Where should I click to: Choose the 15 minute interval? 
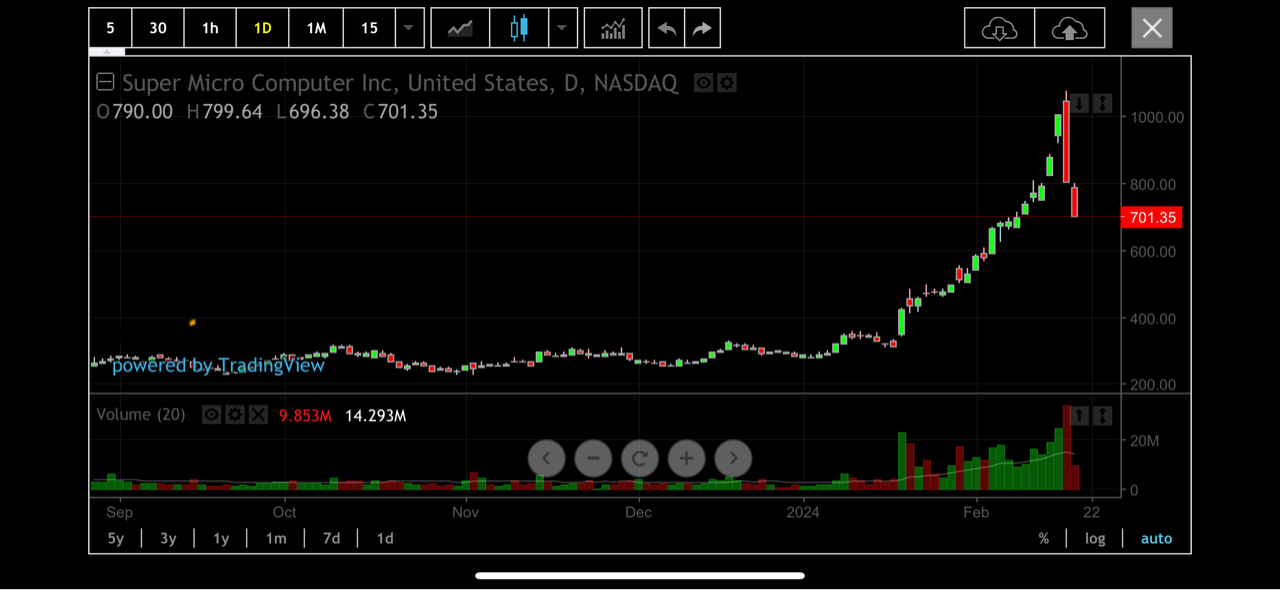pos(369,28)
